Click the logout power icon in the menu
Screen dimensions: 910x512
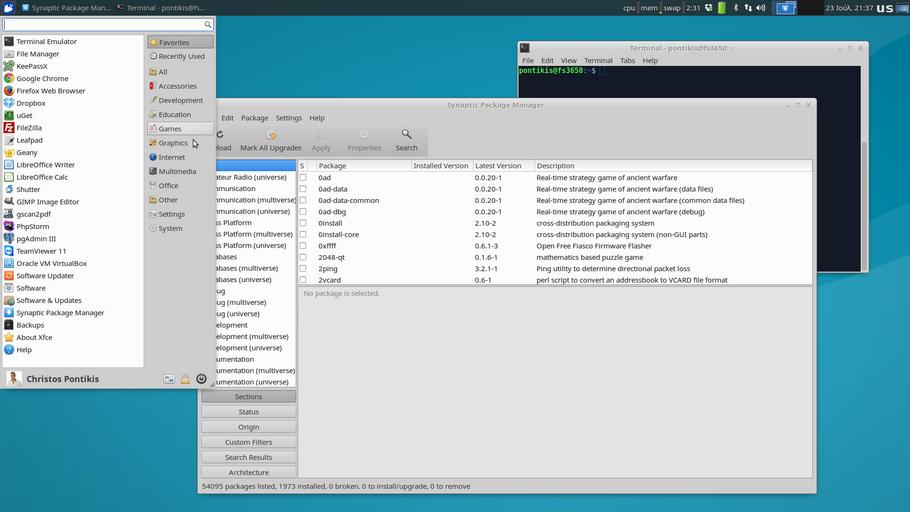click(201, 379)
